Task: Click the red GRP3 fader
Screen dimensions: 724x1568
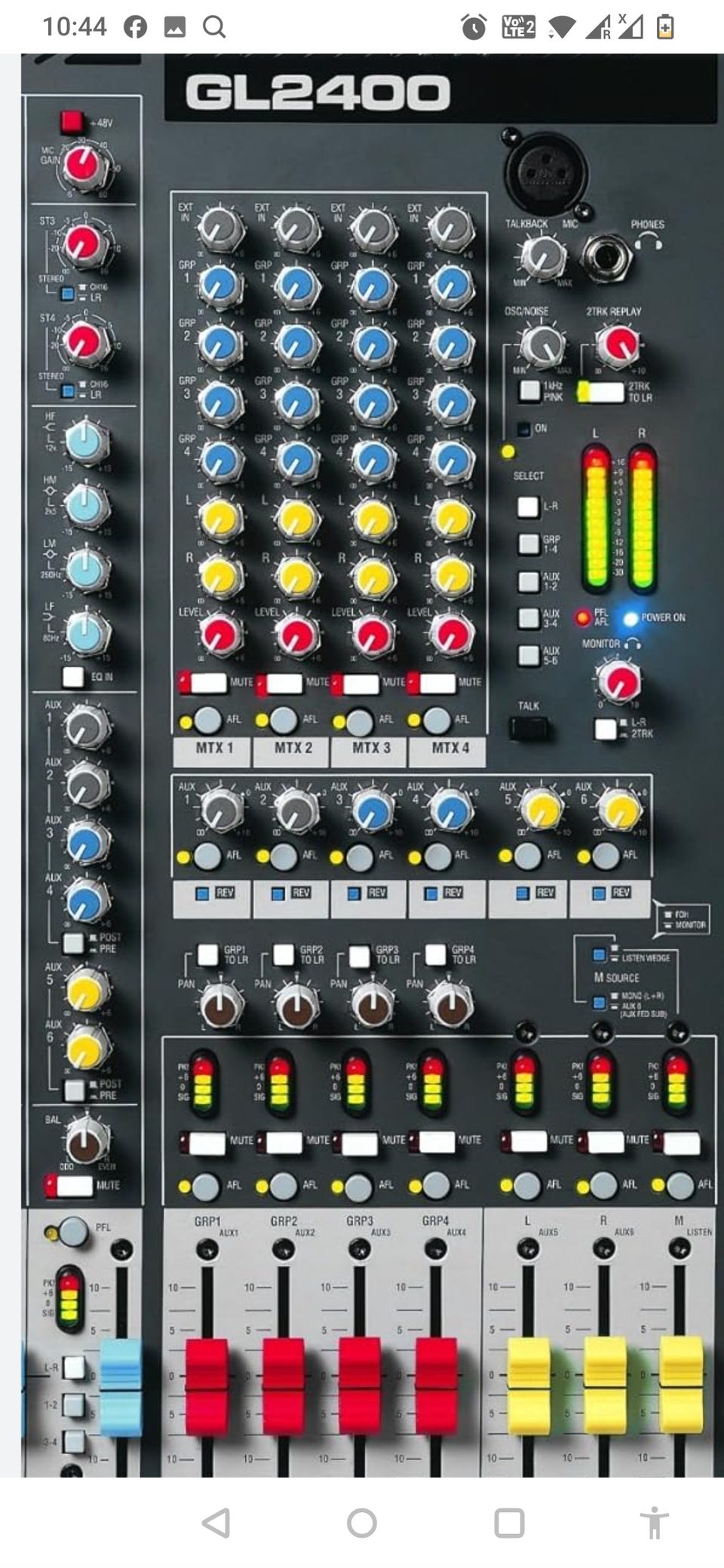Action: (x=360, y=1386)
